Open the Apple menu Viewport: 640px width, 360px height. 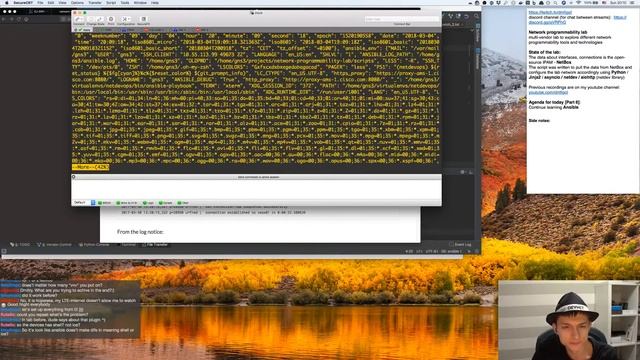click(7, 2)
